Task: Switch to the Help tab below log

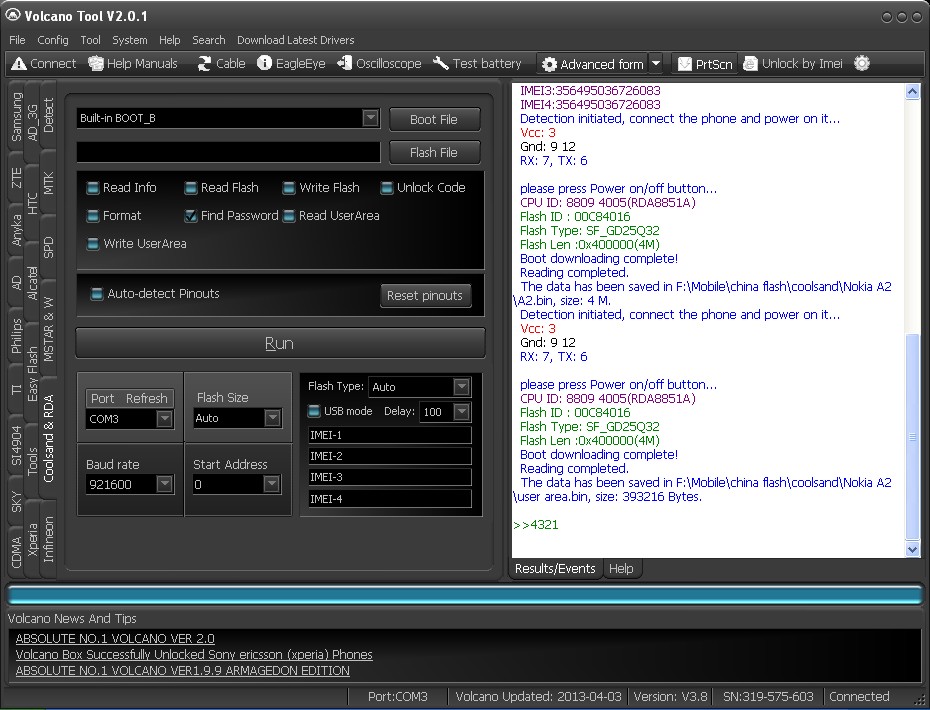Action: [x=621, y=568]
